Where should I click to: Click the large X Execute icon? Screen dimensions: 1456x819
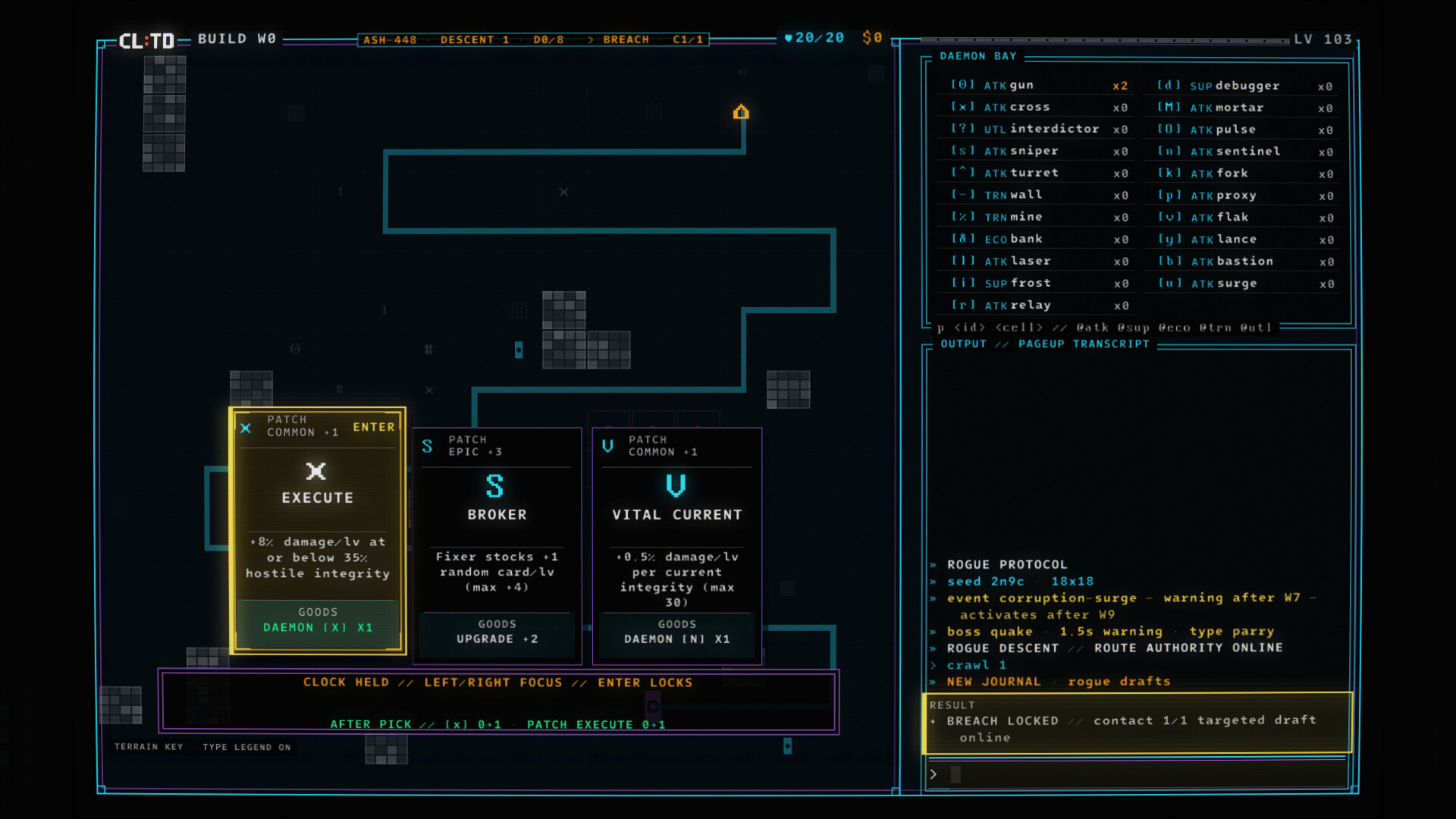pos(316,472)
